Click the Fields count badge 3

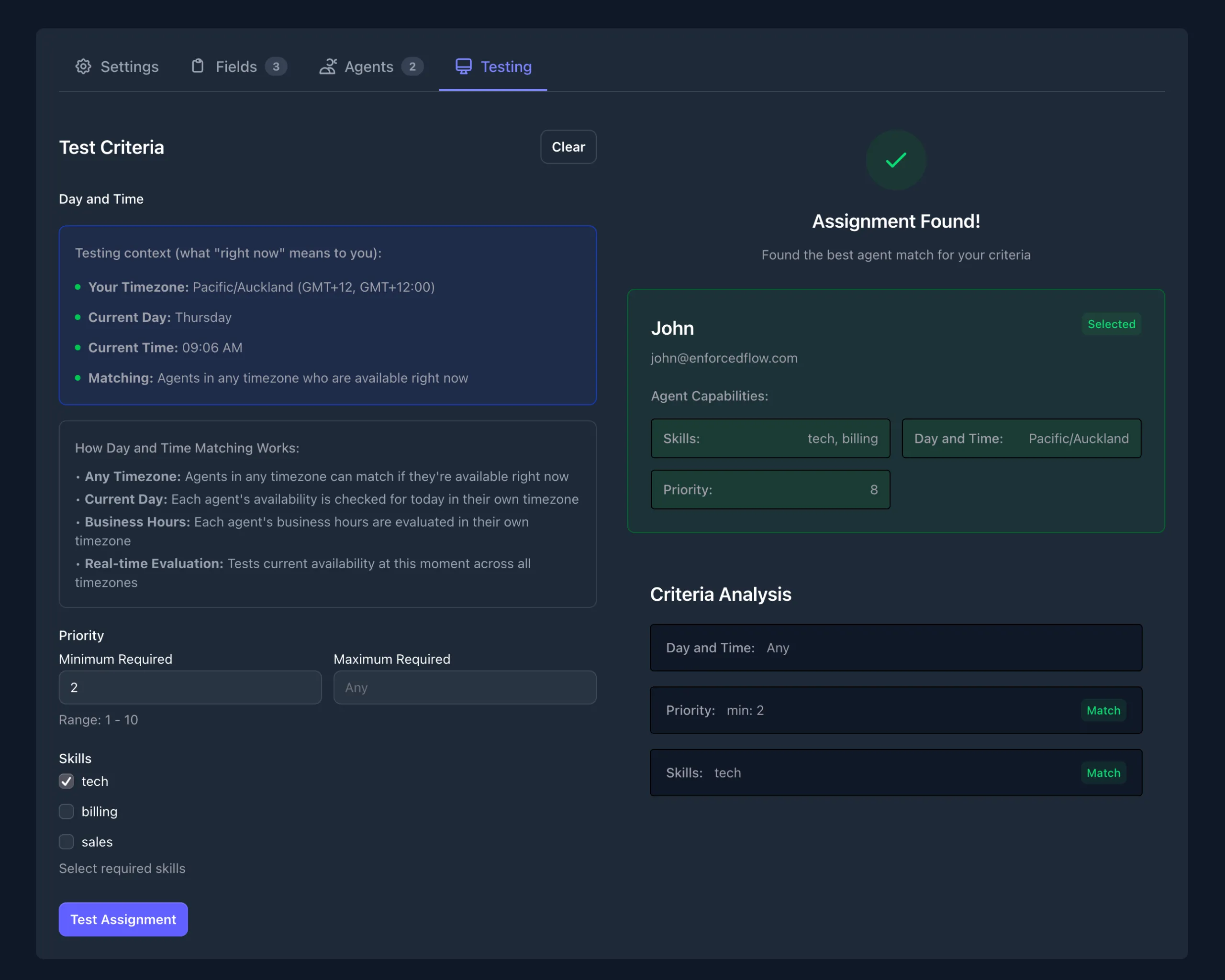[x=276, y=66]
